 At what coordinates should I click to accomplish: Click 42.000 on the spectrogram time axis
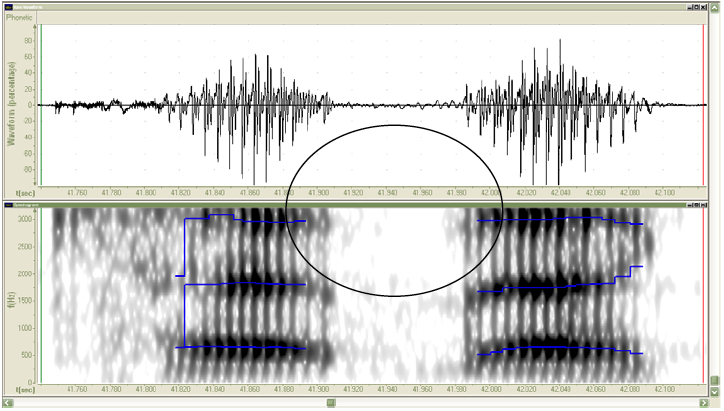tap(491, 389)
